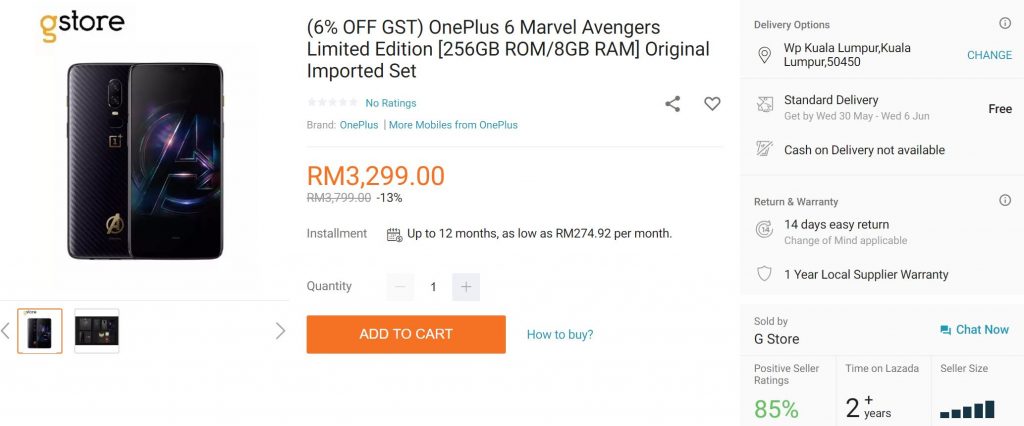The image size is (1024, 426).
Task: Open the OnePlus brand link
Action: (359, 125)
